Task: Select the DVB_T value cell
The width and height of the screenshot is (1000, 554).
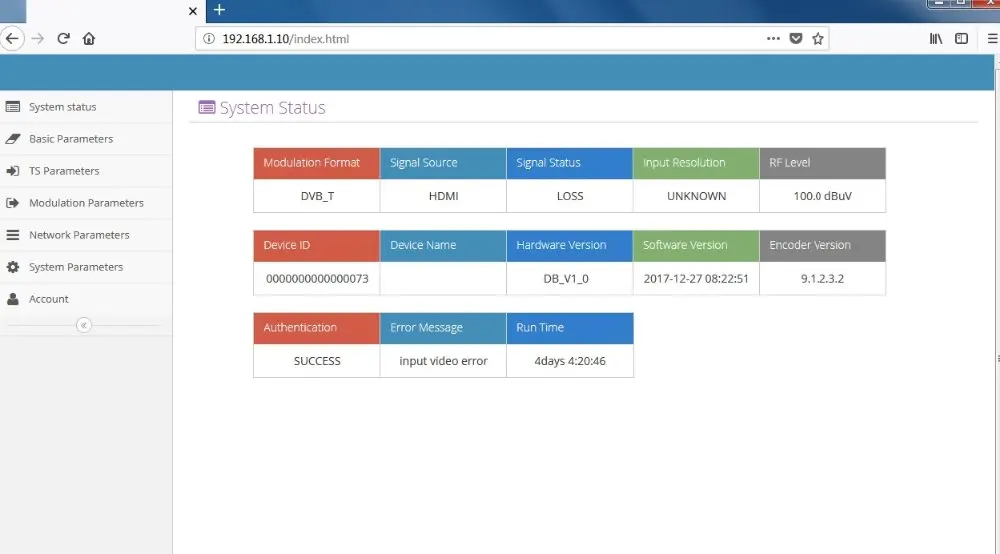Action: pos(317,196)
